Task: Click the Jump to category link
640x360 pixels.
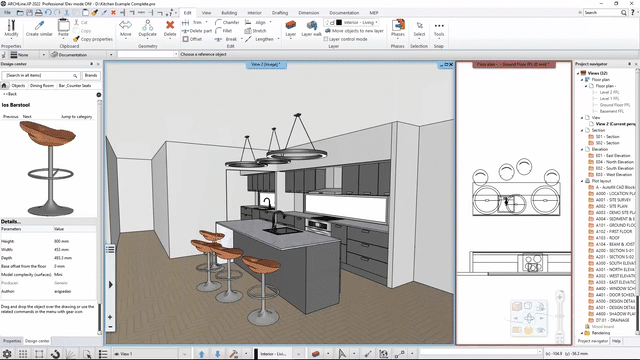Action: click(76, 117)
